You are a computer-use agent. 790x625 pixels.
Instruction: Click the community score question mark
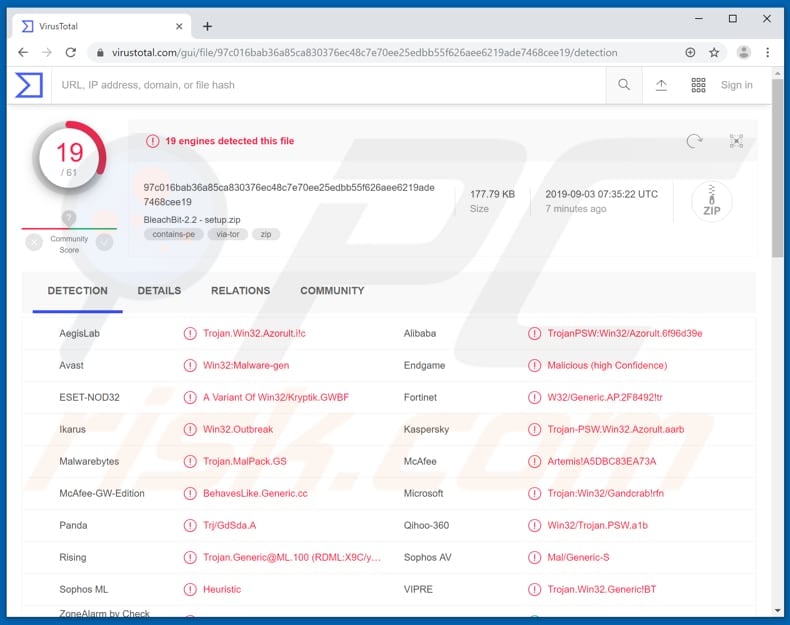pyautogui.click(x=69, y=218)
